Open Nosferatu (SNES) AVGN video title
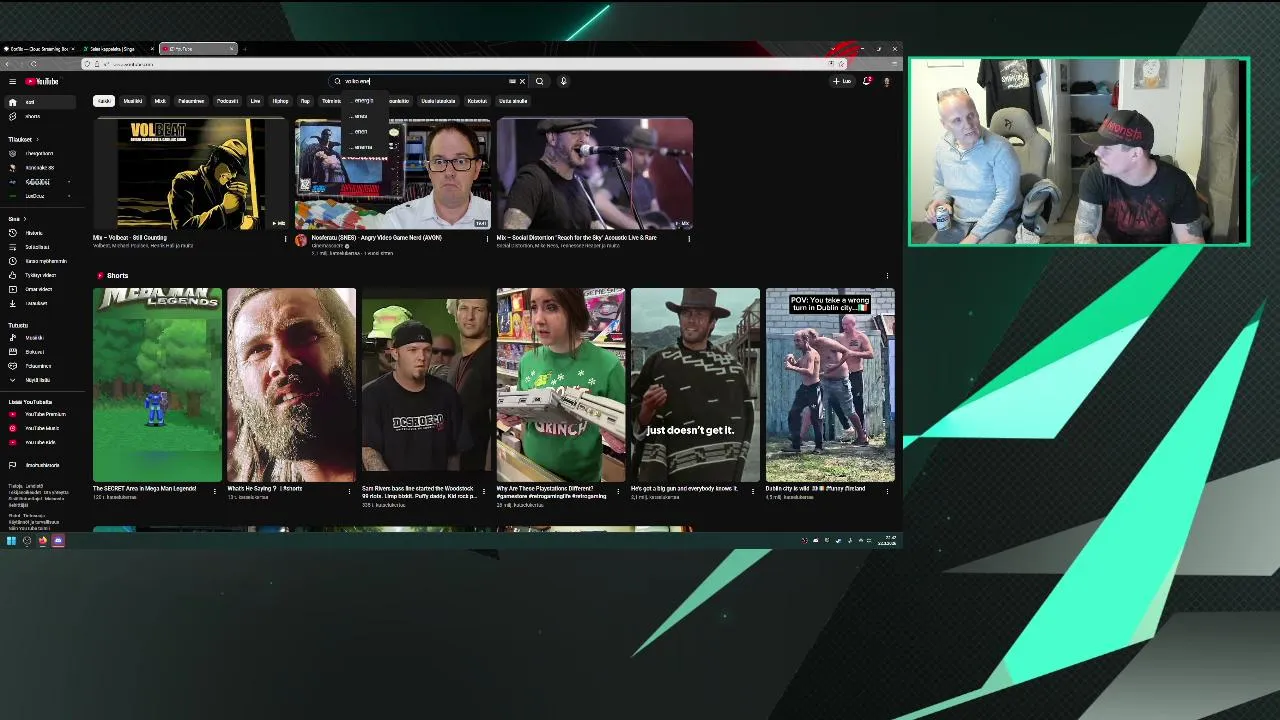Screen dimensions: 1280x720 coord(376,238)
